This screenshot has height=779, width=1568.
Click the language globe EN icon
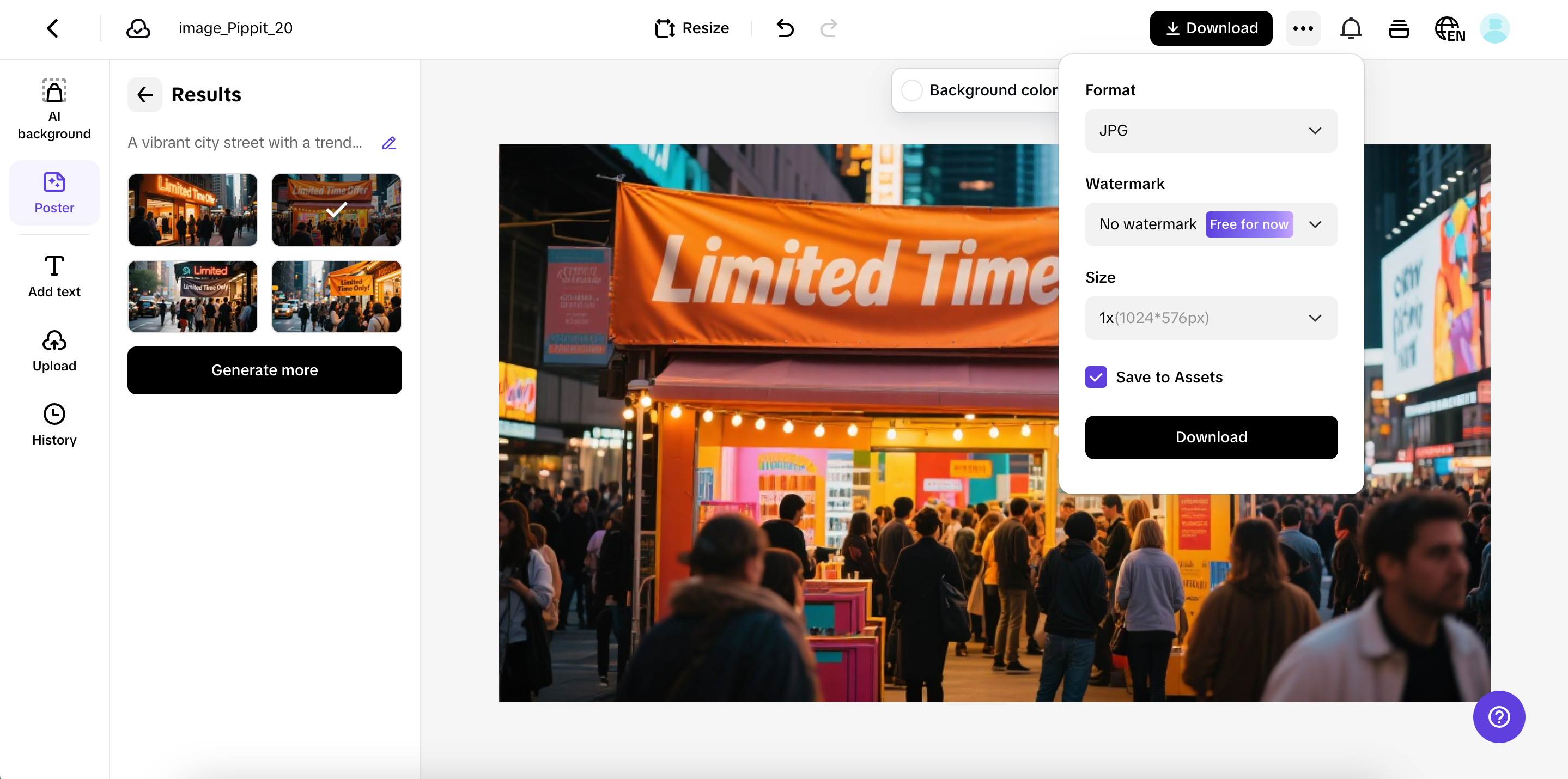coord(1449,29)
